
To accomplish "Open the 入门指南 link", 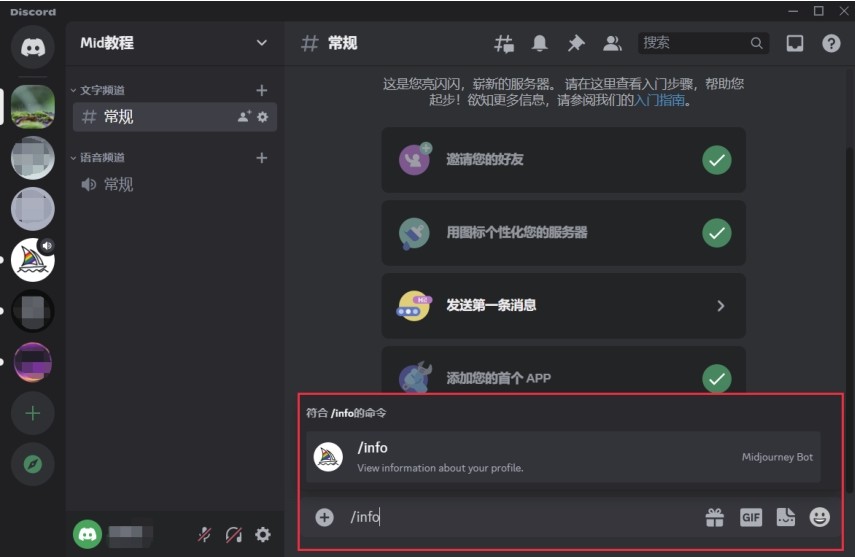I will (659, 100).
